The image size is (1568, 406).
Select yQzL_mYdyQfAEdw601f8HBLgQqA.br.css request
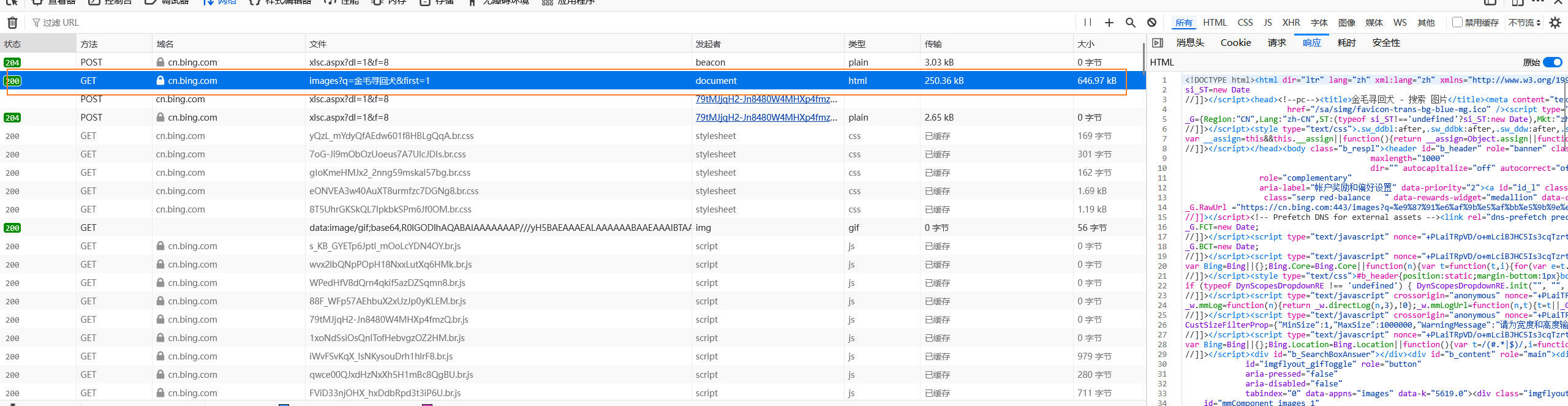coord(573,136)
